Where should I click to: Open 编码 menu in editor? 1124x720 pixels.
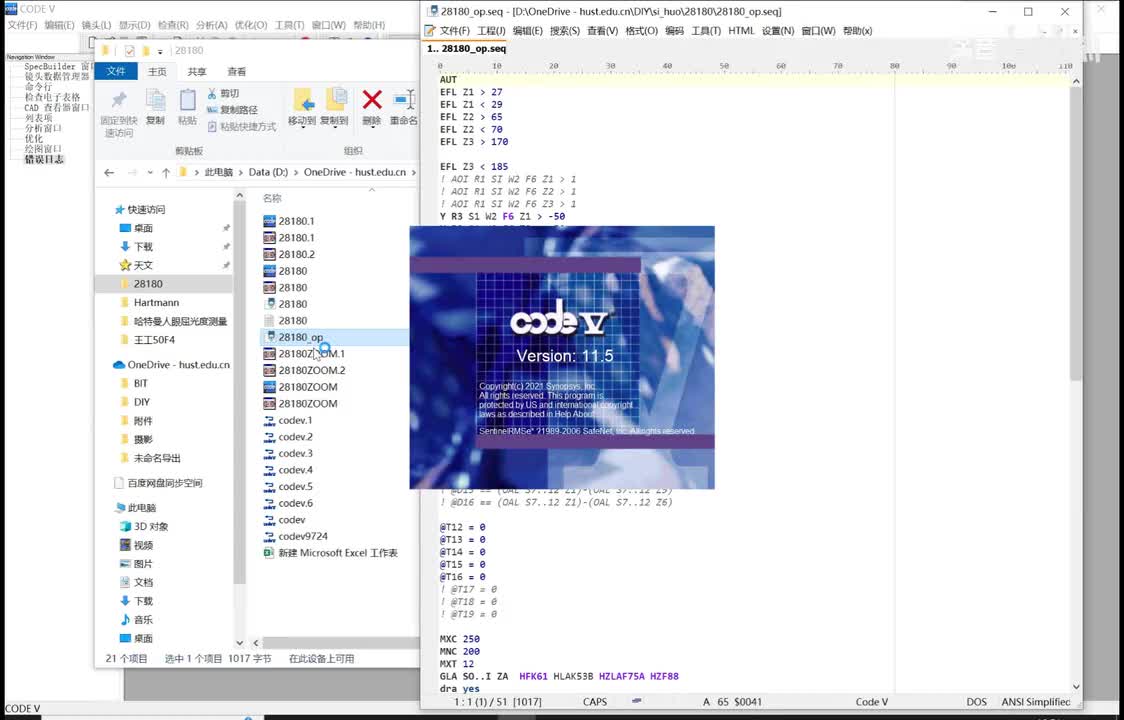[x=674, y=31]
